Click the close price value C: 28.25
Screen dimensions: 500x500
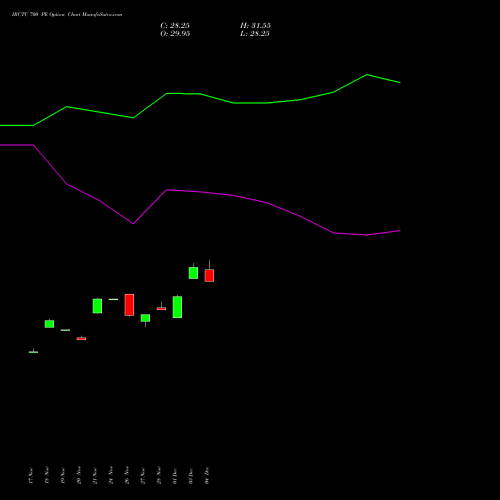pos(175,26)
